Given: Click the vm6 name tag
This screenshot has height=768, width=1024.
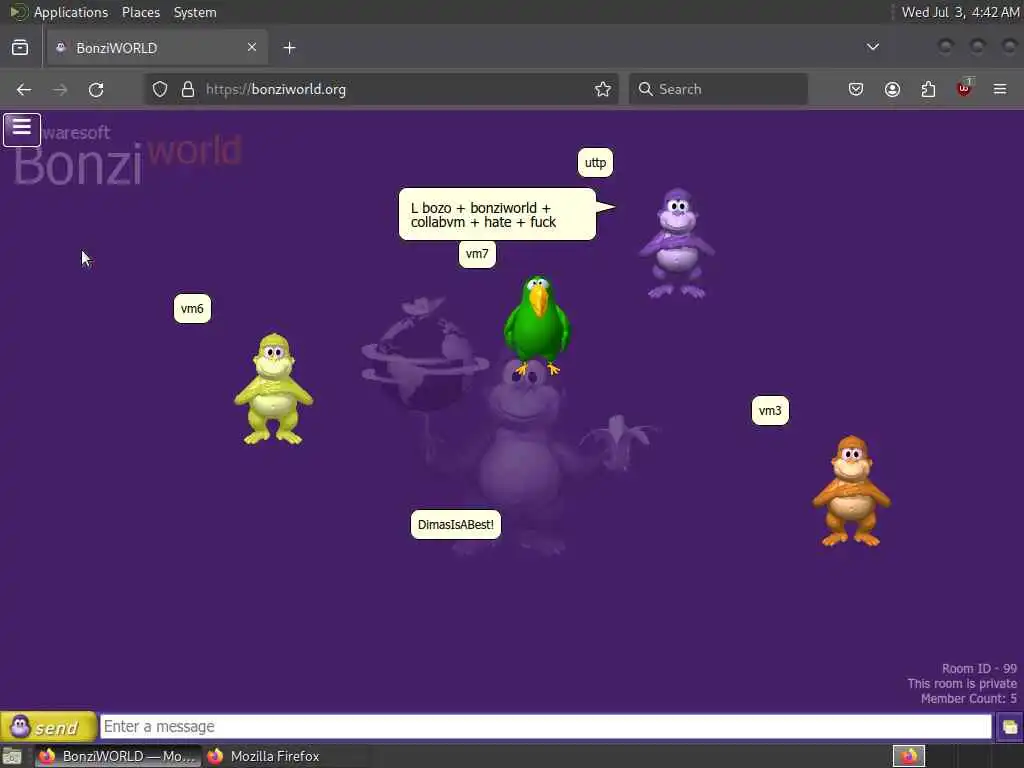Looking at the screenshot, I should click(192, 309).
